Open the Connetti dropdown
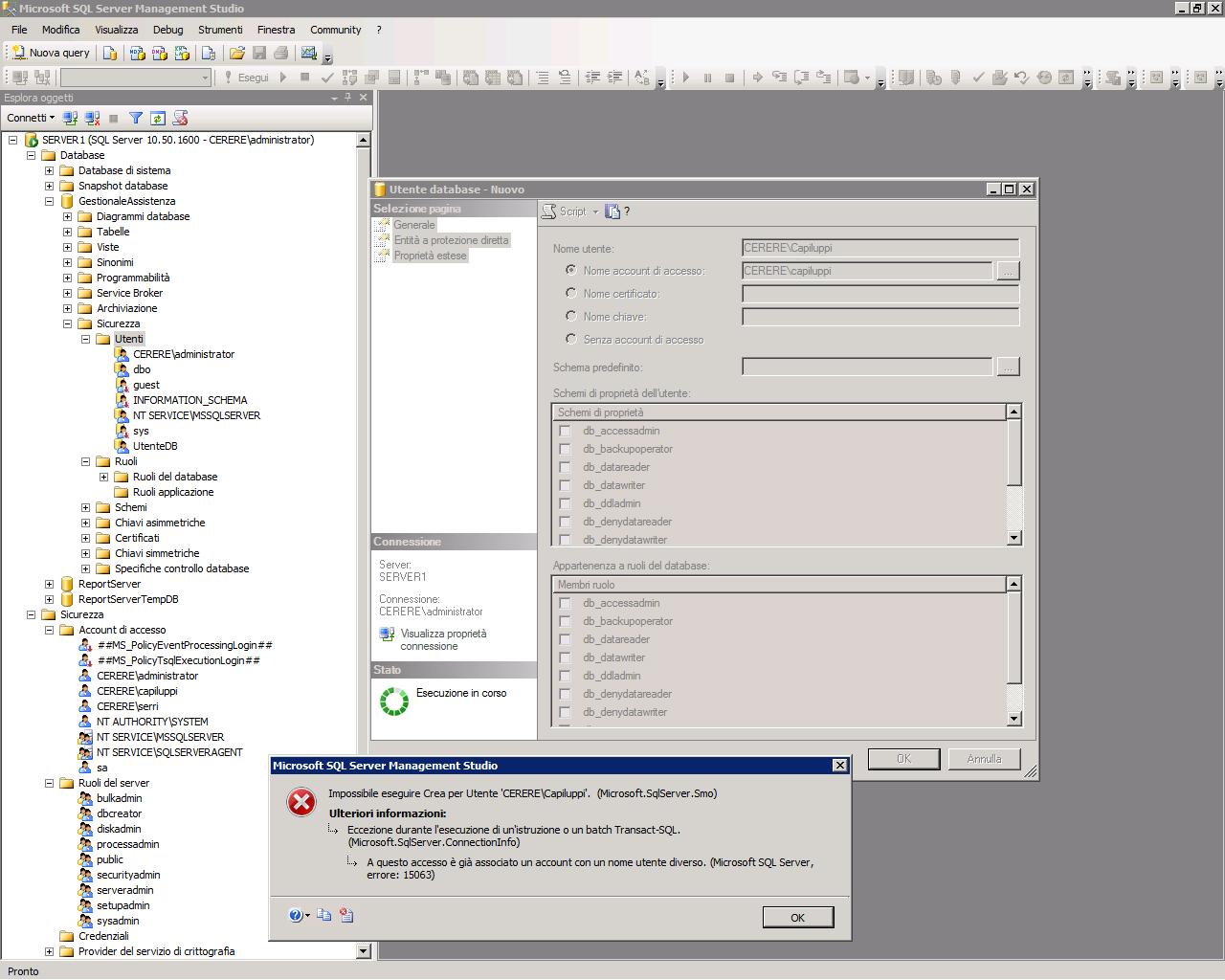Image resolution: width=1225 pixels, height=980 pixels. coord(31,118)
